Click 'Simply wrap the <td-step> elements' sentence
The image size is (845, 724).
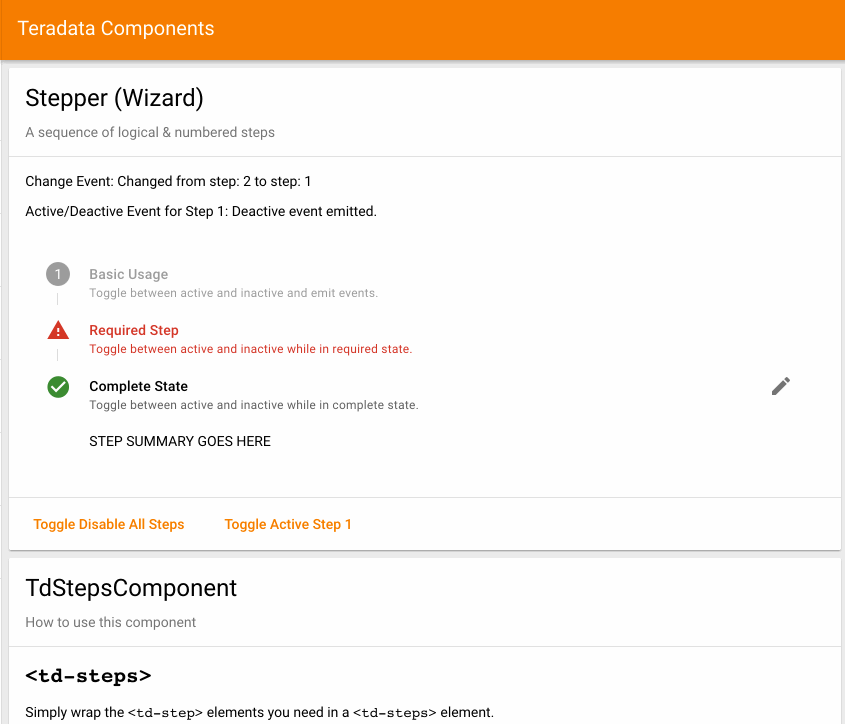tap(259, 712)
